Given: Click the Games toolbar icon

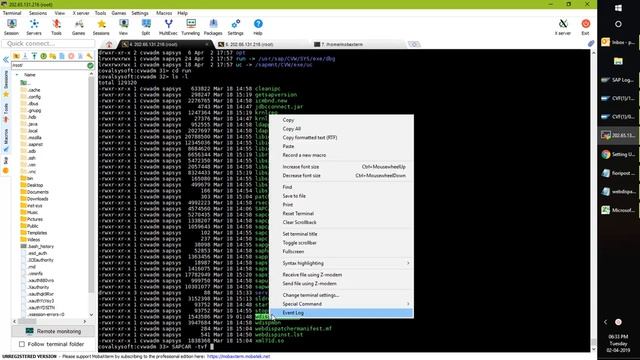Looking at the screenshot, I should click(x=78, y=27).
